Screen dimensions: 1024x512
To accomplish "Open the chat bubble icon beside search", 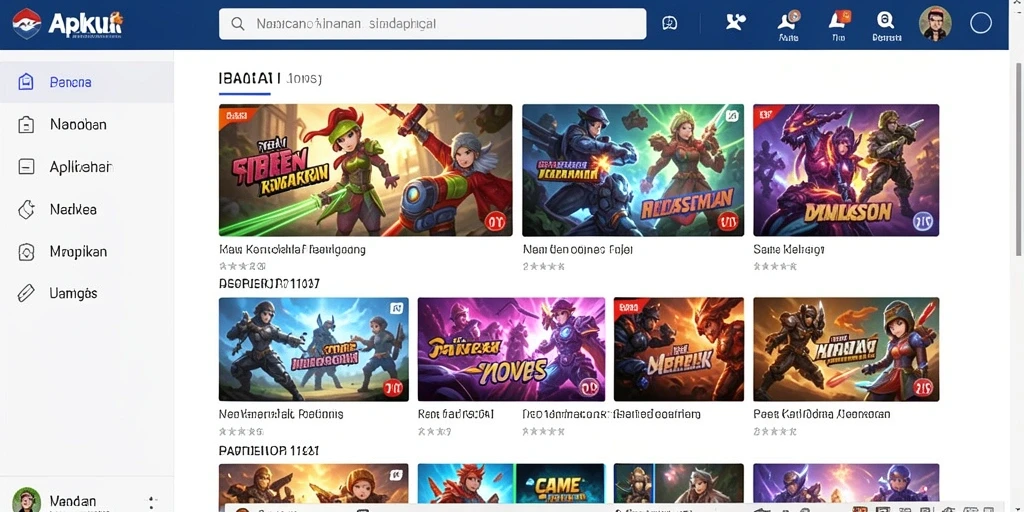I will 669,24.
